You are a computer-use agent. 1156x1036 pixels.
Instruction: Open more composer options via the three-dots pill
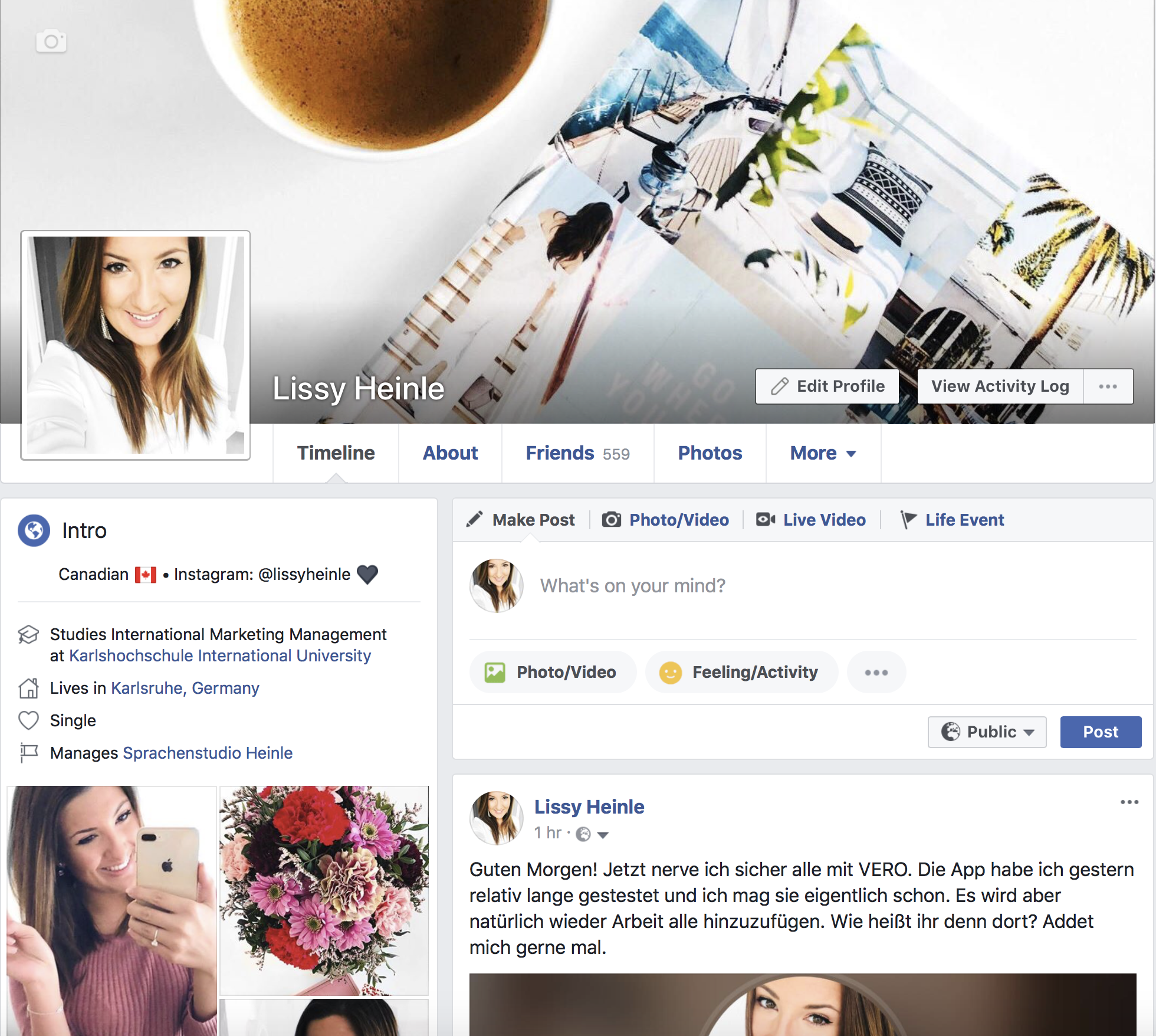point(876,673)
